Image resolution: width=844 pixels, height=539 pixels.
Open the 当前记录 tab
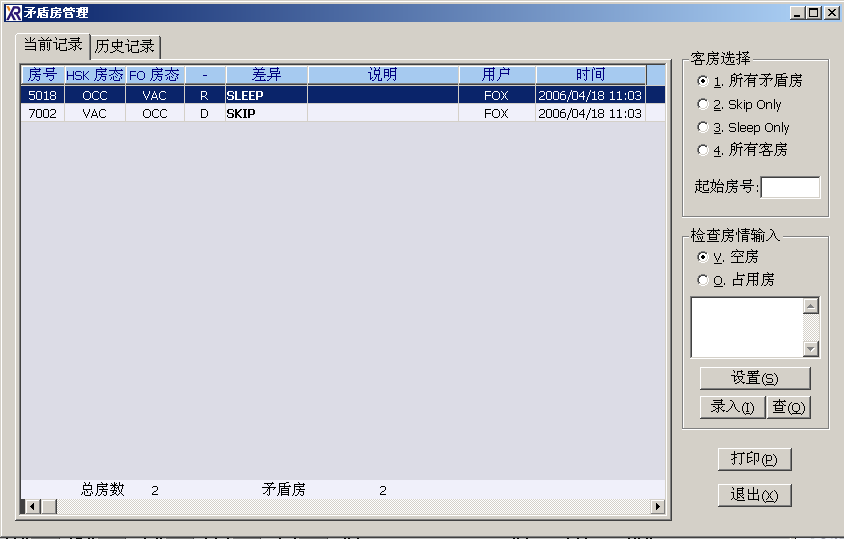click(x=53, y=45)
